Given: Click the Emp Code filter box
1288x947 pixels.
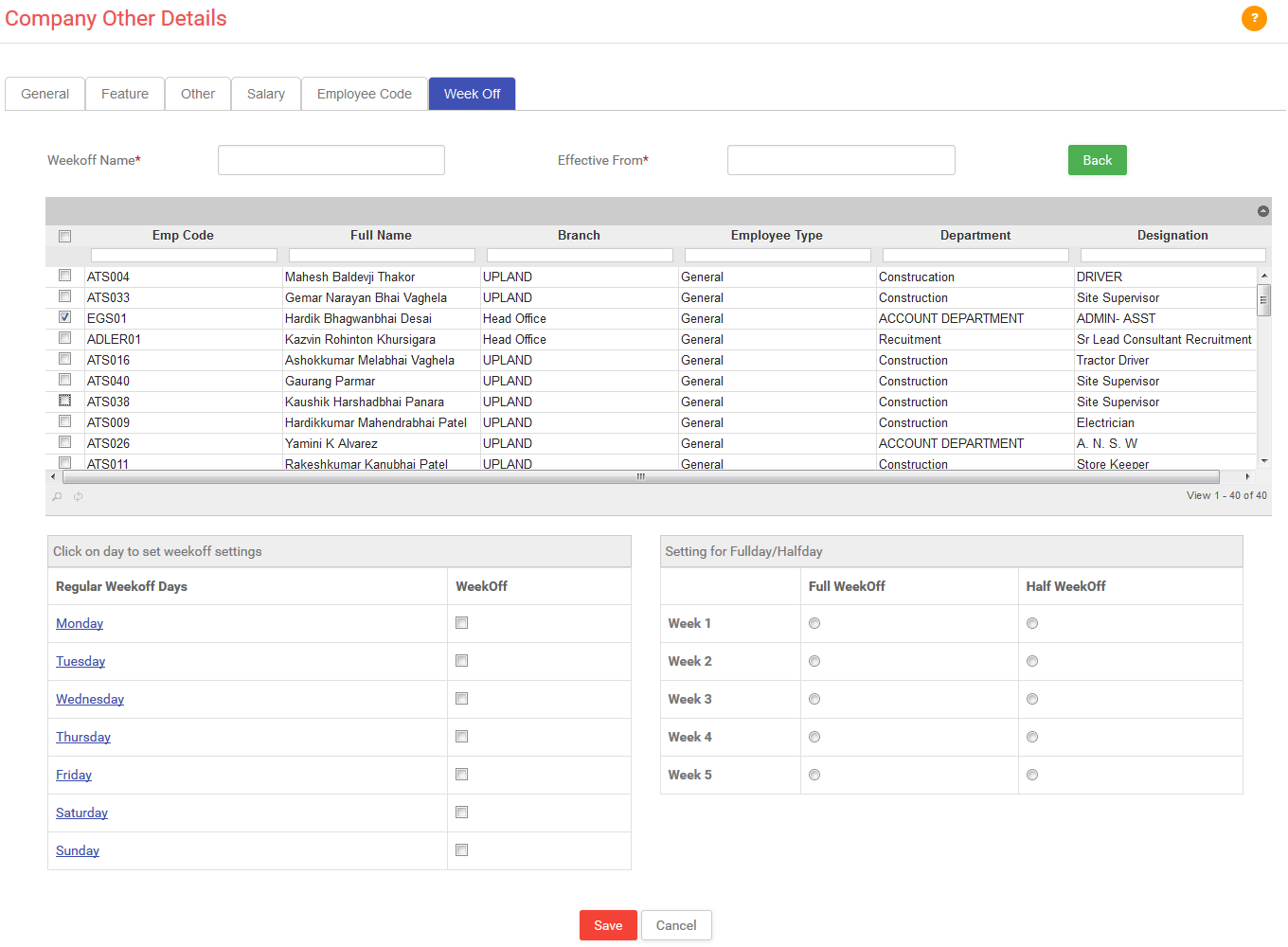Looking at the screenshot, I should [x=184, y=255].
